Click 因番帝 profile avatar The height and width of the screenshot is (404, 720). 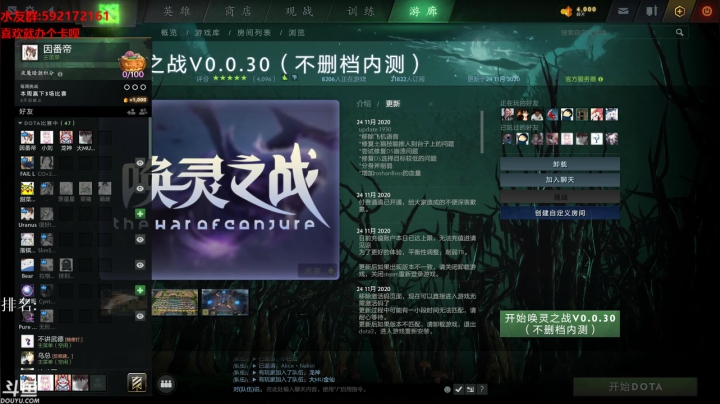pos(30,53)
